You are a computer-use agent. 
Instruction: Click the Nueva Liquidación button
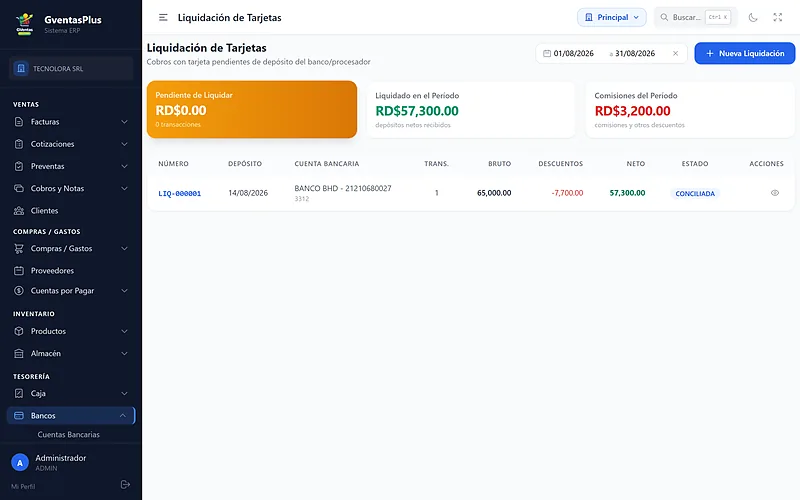744,53
